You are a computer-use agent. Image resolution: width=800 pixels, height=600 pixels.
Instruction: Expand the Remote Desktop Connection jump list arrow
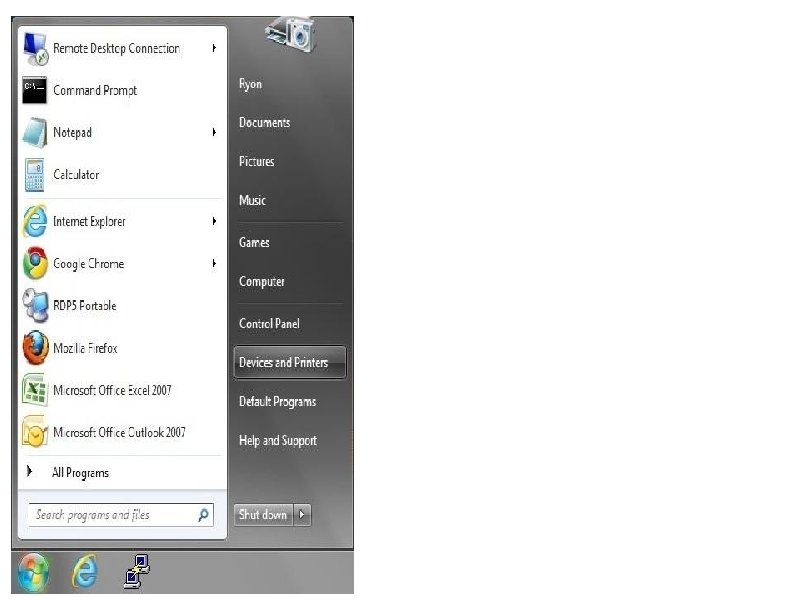pos(213,48)
